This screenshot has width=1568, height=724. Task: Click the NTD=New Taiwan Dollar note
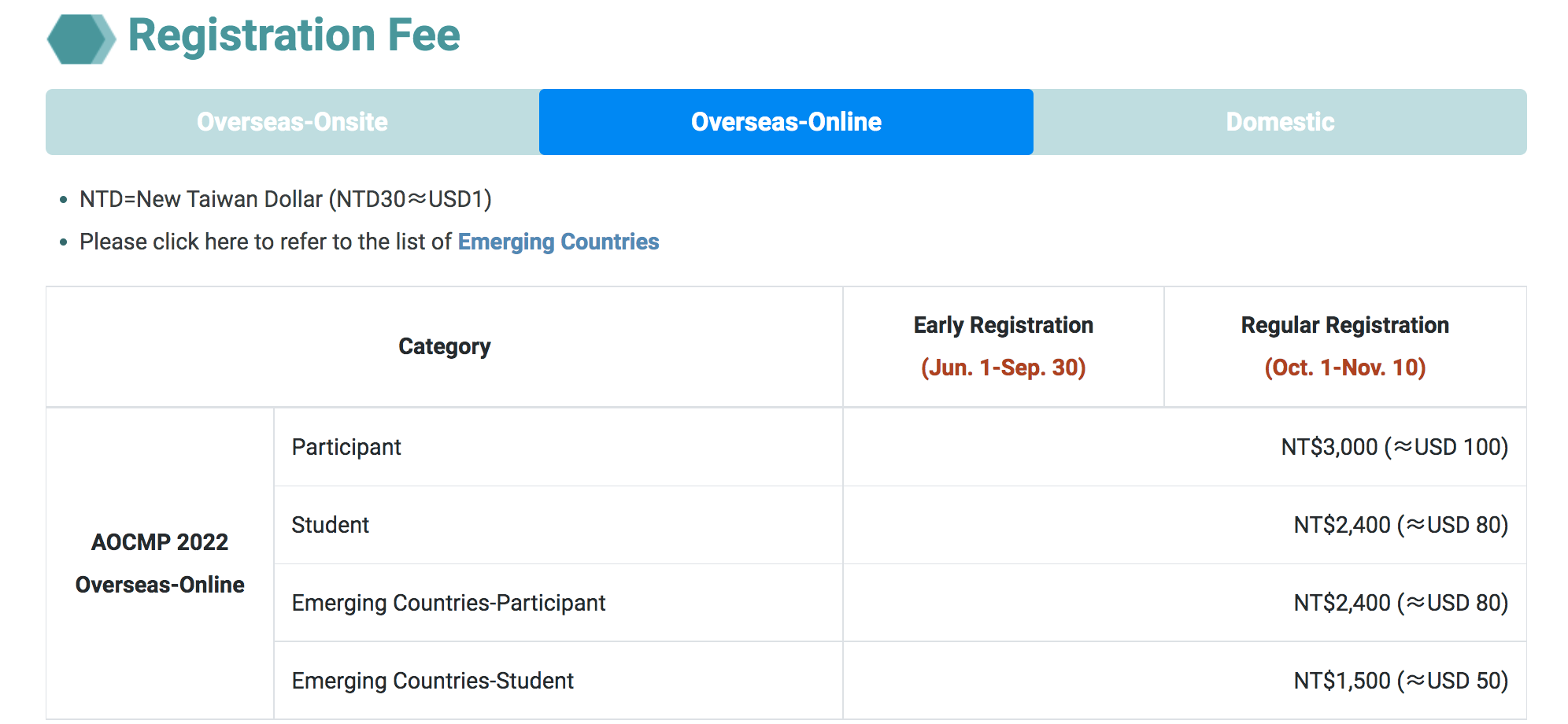285,199
